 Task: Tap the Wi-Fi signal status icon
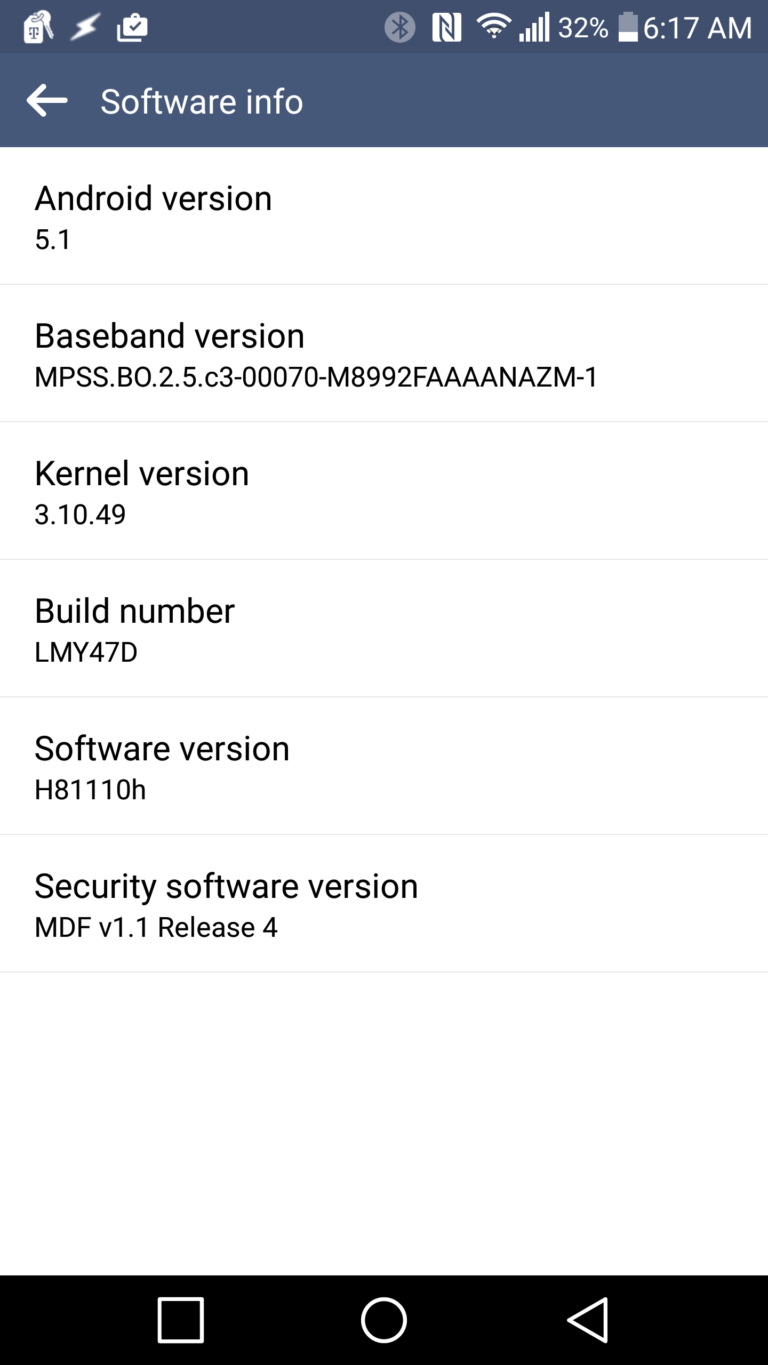tap(493, 27)
